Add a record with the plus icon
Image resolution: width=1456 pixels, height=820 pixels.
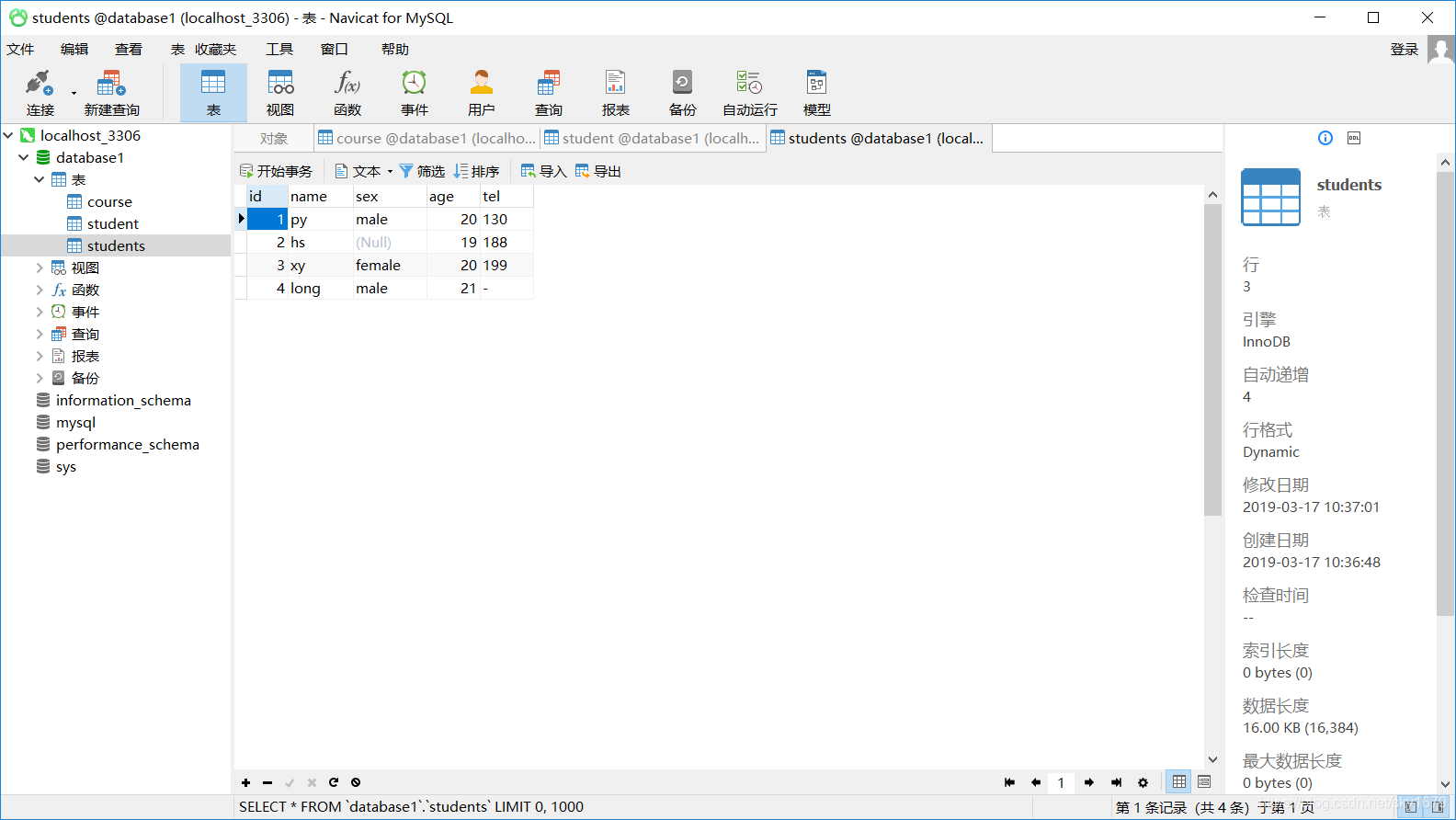[245, 782]
